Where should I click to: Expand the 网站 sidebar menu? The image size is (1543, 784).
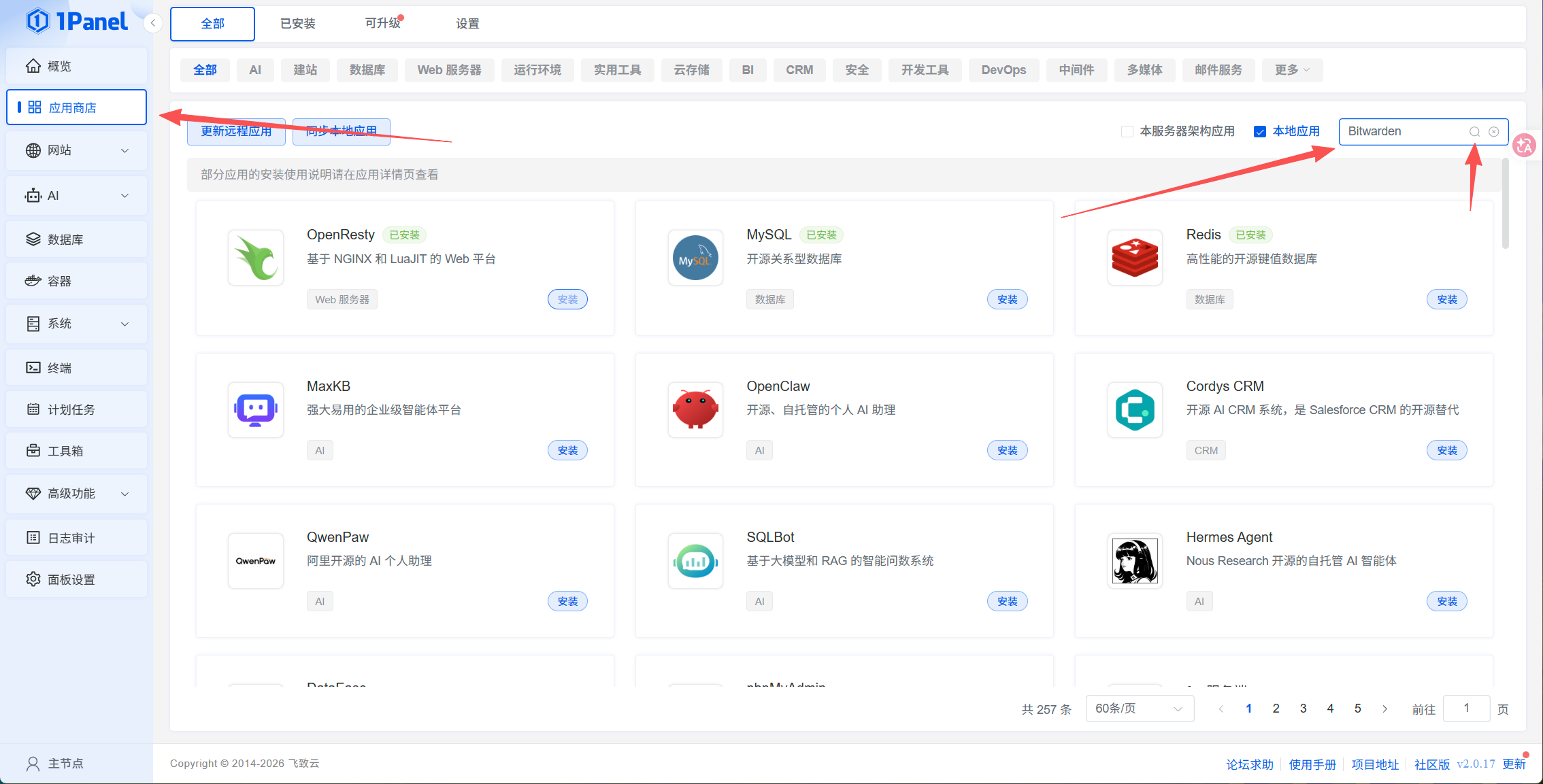pos(76,150)
